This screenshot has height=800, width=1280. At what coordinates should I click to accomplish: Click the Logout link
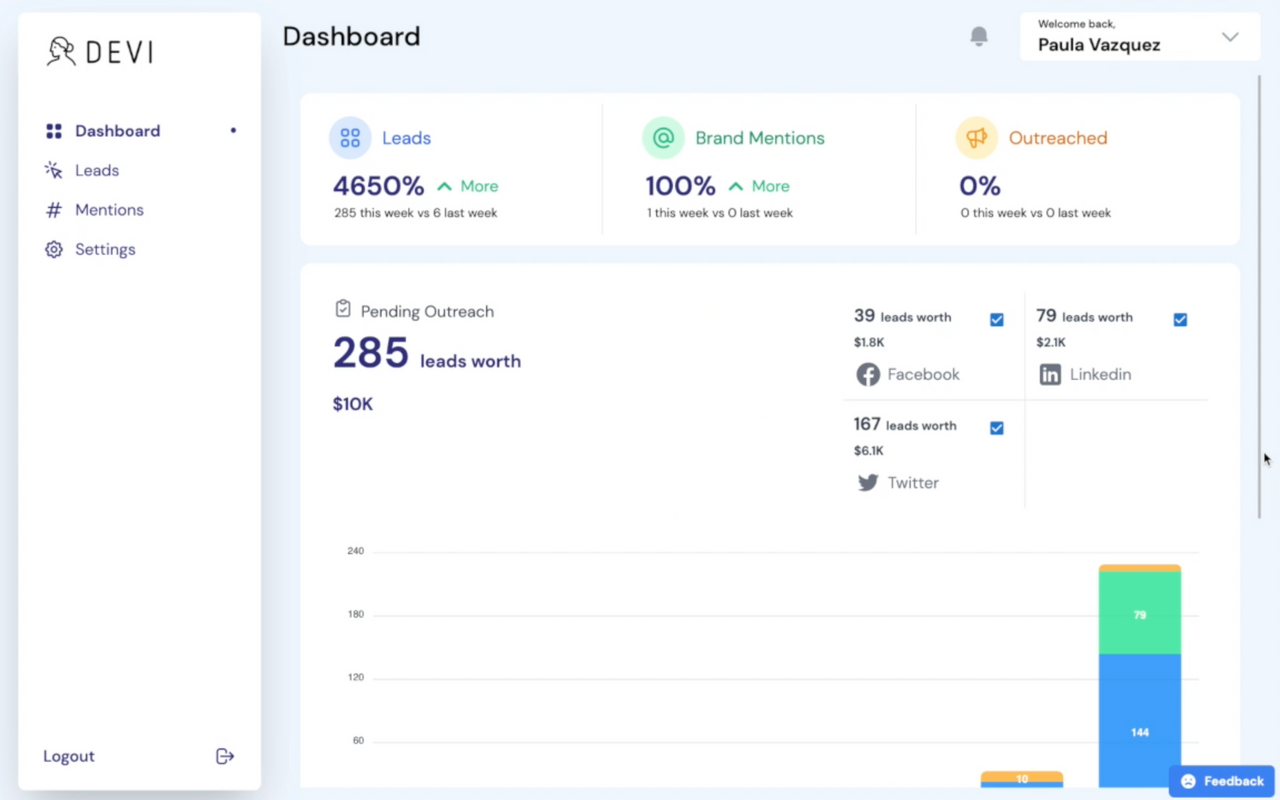[x=69, y=756]
